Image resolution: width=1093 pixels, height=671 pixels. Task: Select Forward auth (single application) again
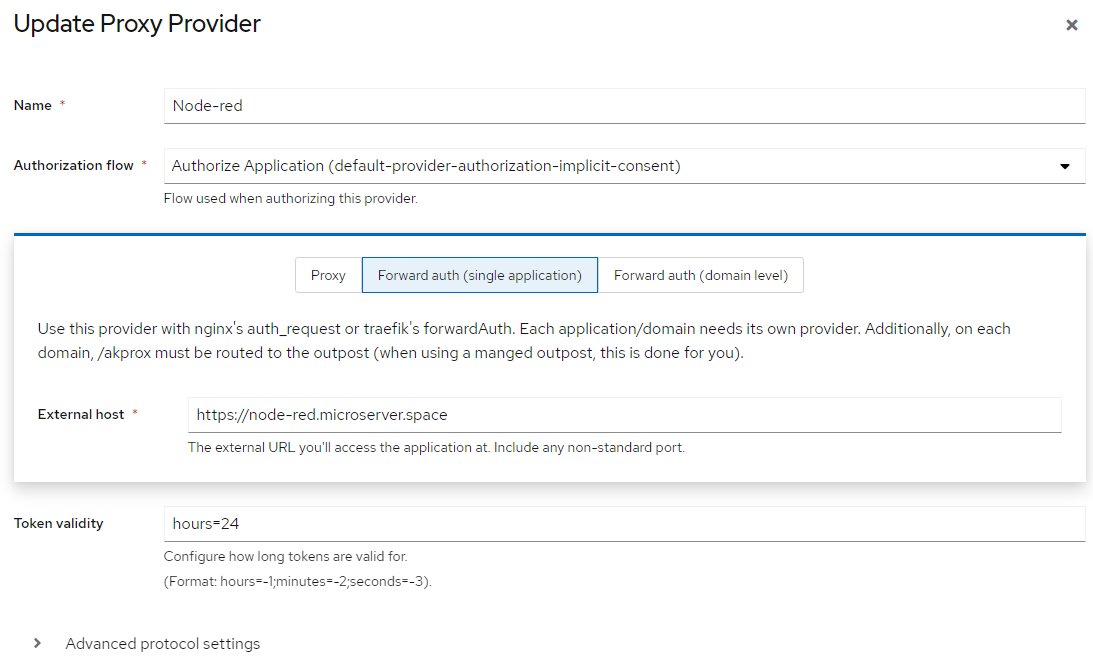pos(479,275)
